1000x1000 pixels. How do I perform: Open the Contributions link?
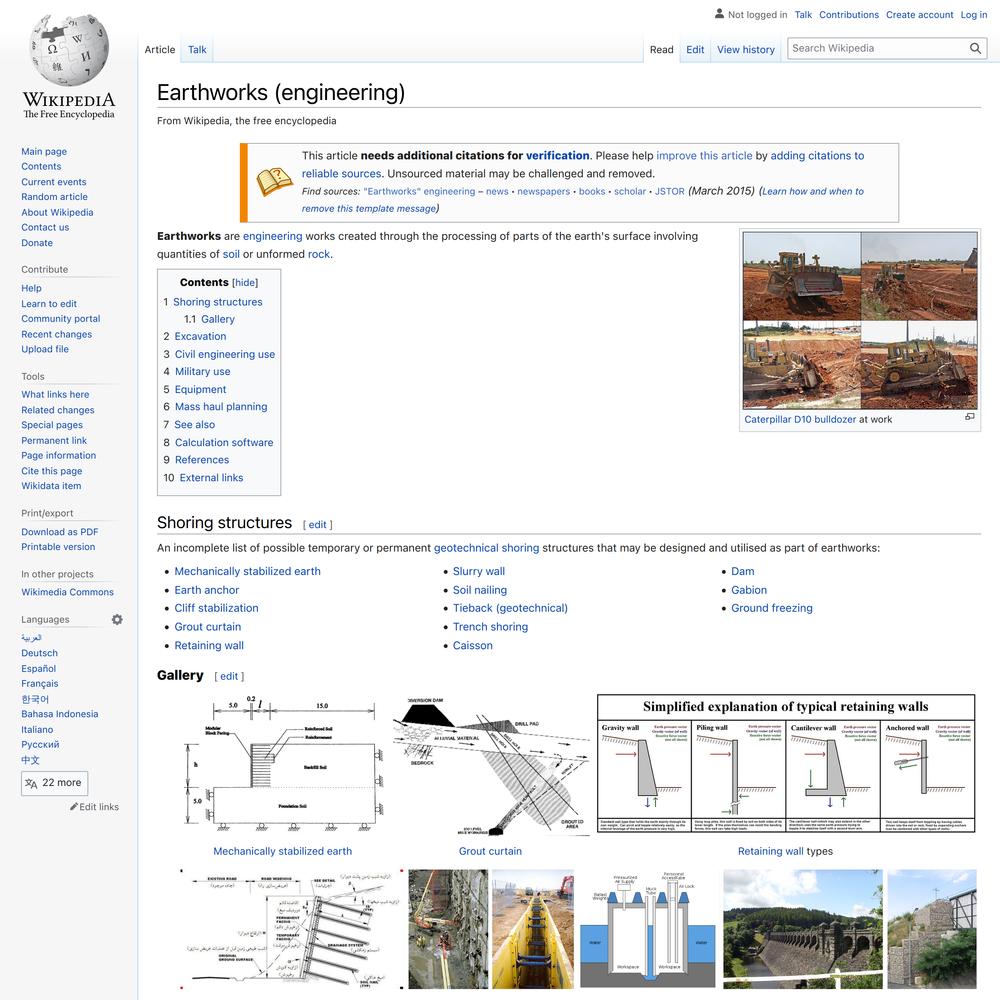point(849,15)
